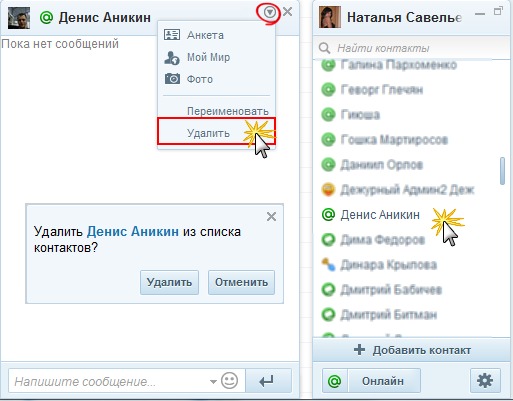Close the delete confirmation dialog

pyautogui.click(x=271, y=217)
